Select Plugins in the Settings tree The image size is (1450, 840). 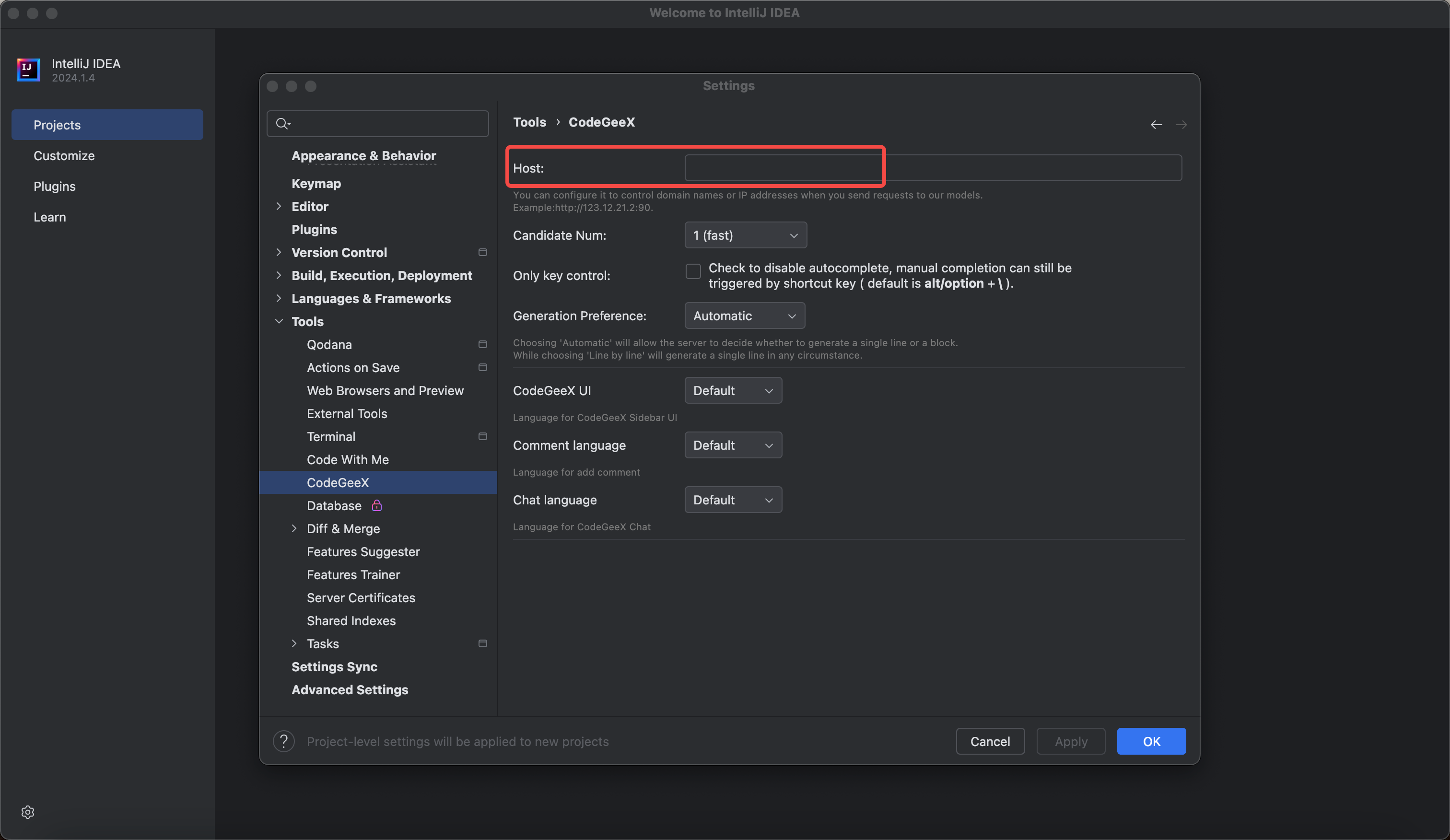[x=314, y=229]
